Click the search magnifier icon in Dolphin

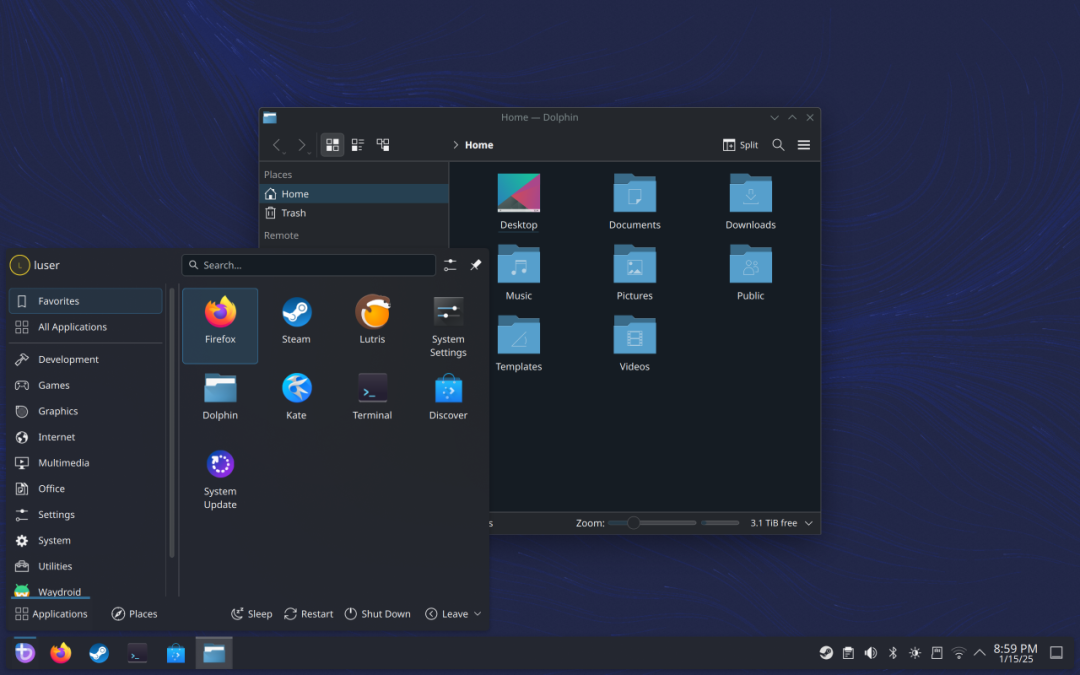[778, 145]
